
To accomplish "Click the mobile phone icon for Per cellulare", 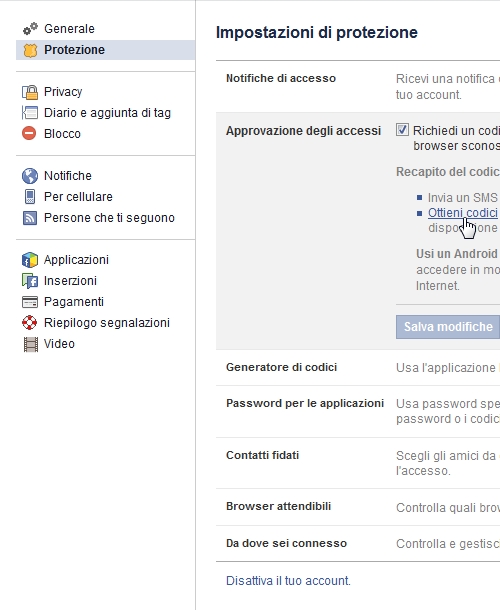I will 30,197.
